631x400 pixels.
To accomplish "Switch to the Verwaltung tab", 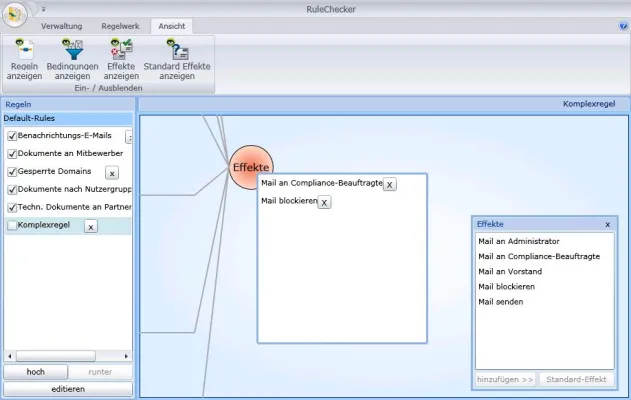I will [x=61, y=26].
